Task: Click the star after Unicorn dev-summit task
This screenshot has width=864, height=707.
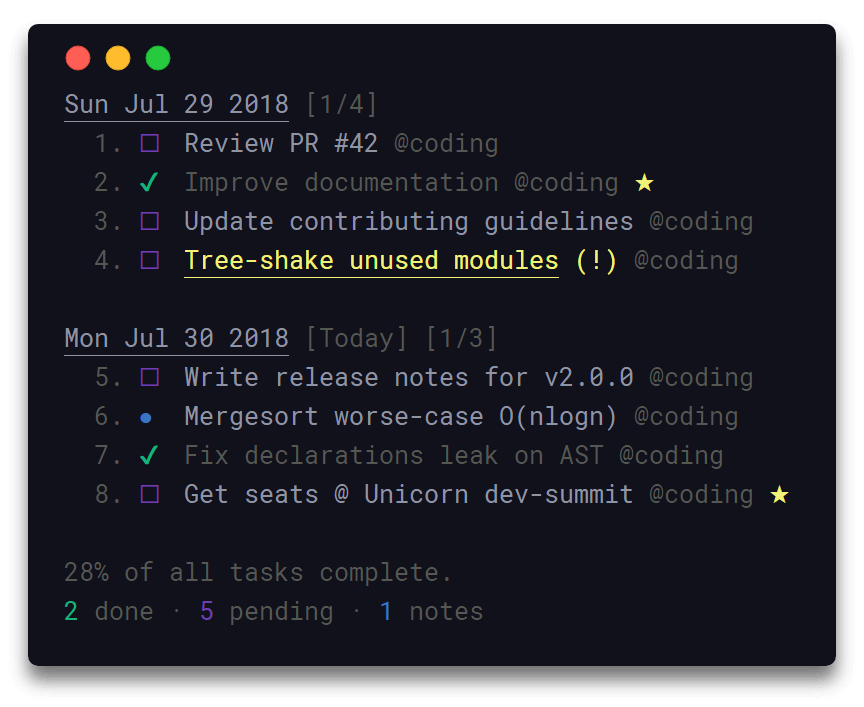Action: (779, 494)
